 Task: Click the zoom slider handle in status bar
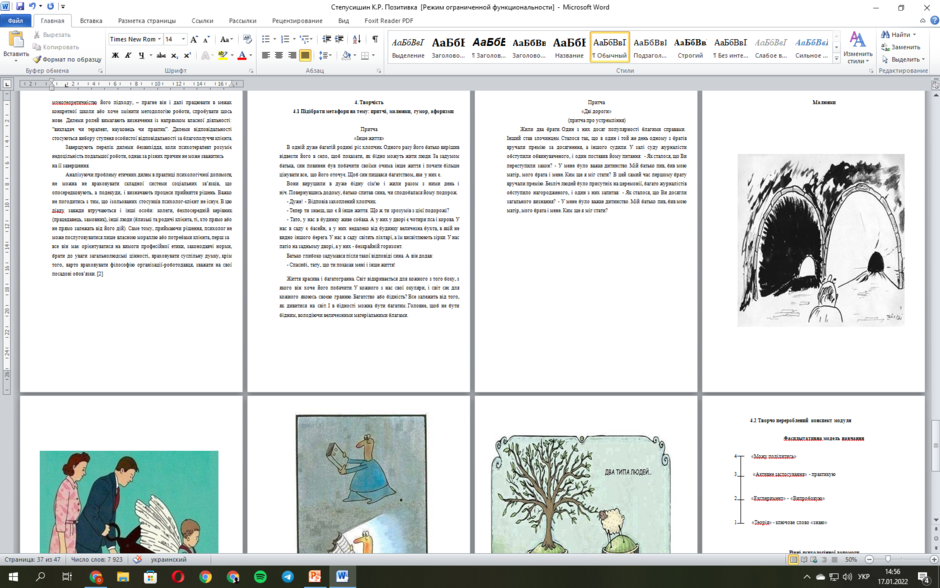coord(888,559)
